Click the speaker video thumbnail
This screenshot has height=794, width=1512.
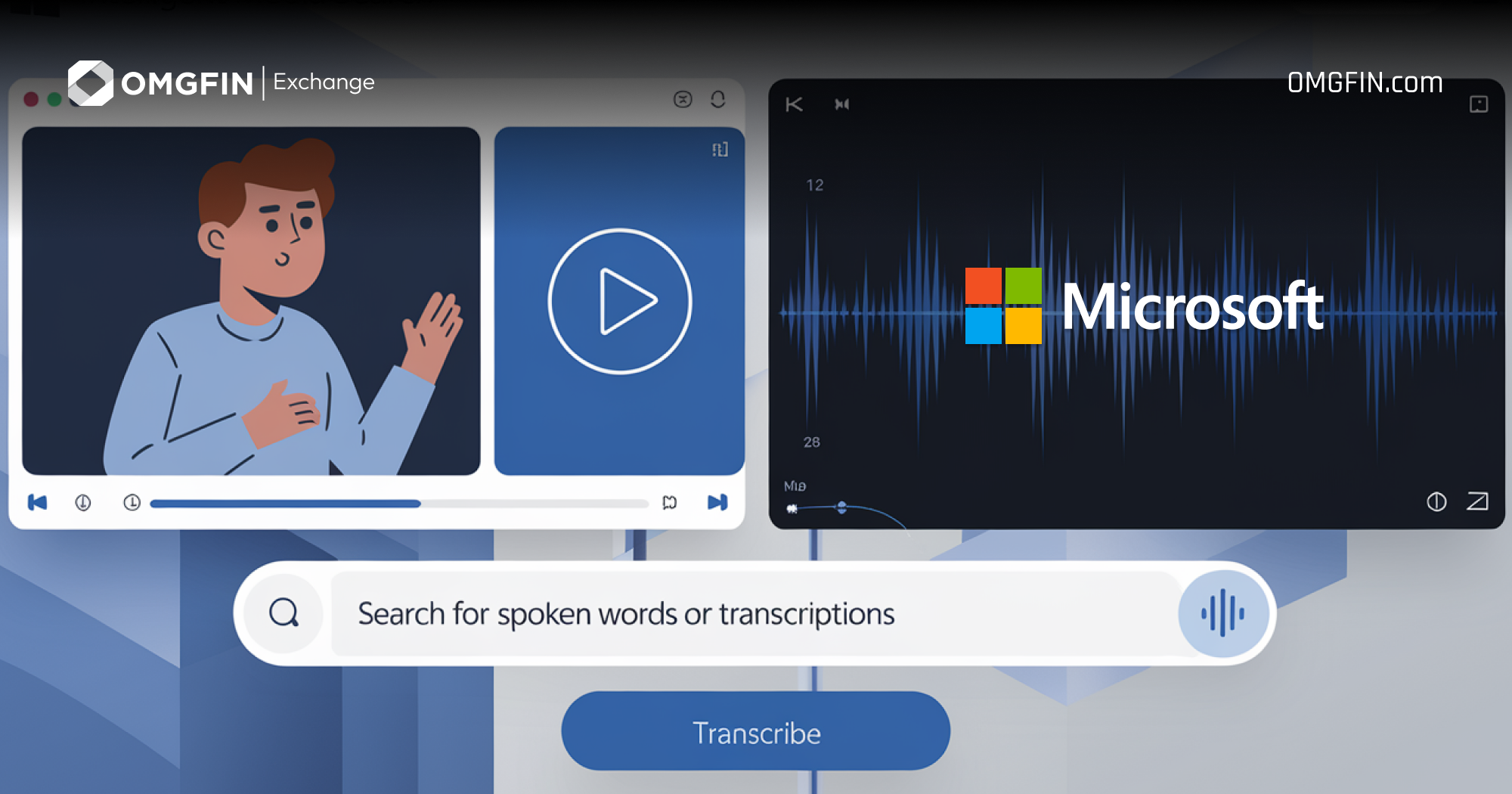[x=251, y=301]
